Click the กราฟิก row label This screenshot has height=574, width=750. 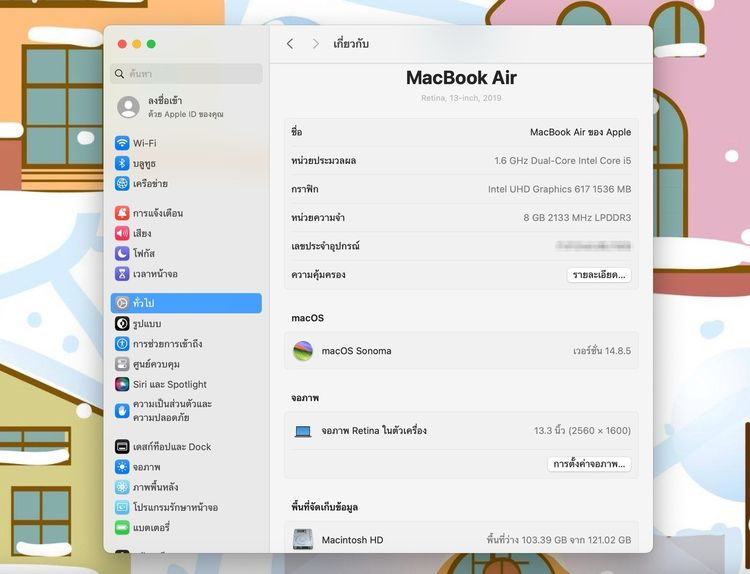point(305,189)
